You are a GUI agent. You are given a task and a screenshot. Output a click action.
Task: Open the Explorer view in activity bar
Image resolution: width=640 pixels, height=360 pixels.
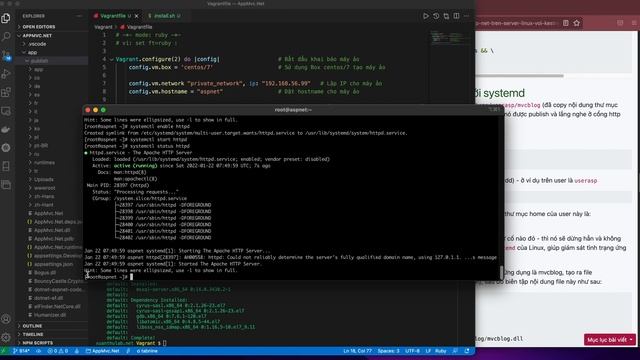[x=6, y=18]
